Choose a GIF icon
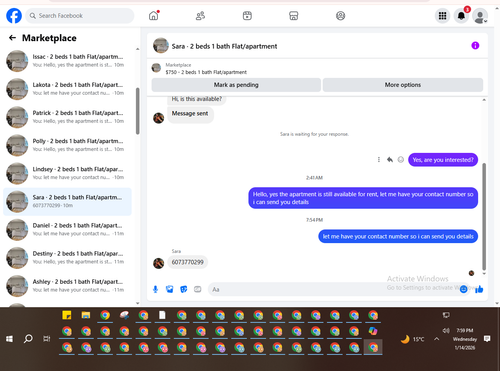 click(198, 289)
